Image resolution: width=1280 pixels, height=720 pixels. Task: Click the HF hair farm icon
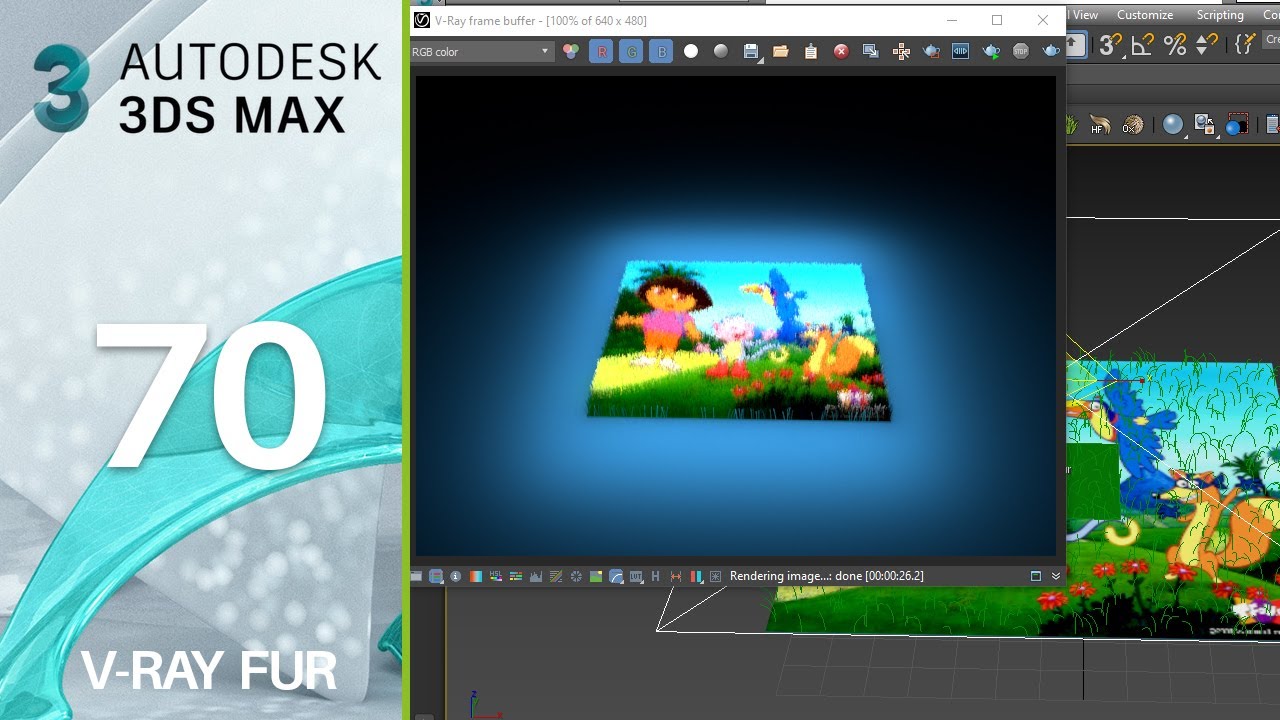coord(1100,126)
